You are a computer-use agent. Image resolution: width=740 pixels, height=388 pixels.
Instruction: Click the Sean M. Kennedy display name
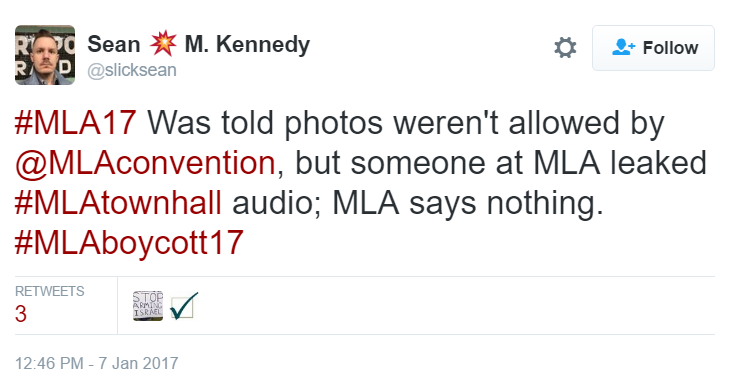(x=199, y=44)
